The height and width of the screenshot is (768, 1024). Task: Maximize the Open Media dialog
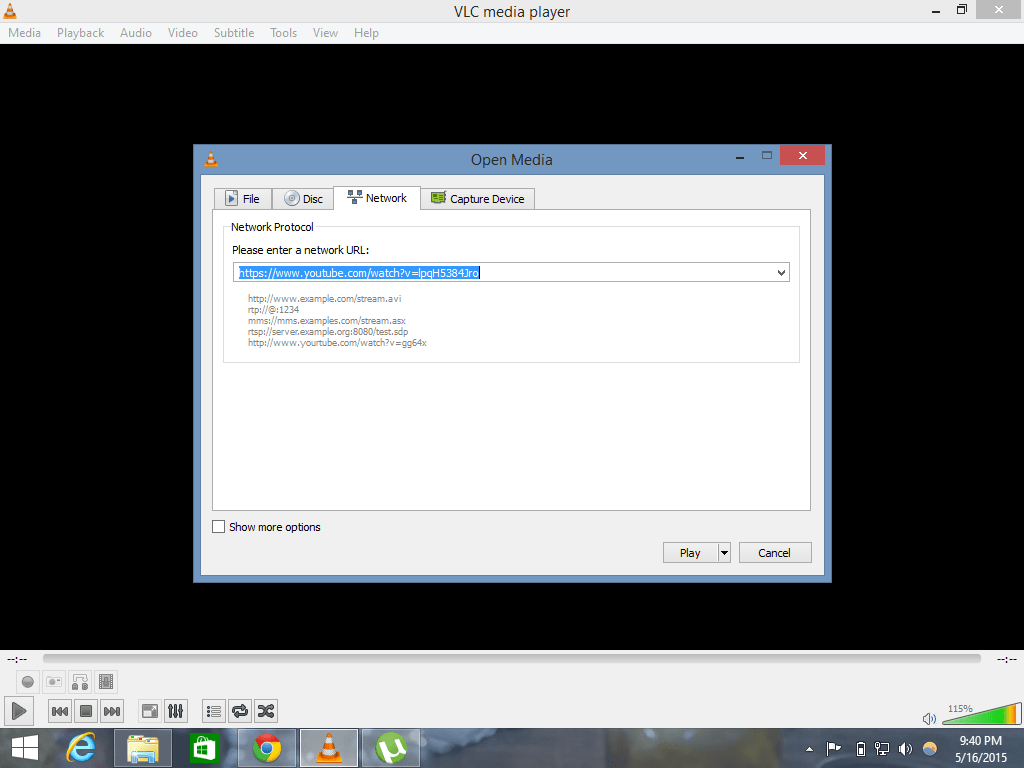(x=767, y=155)
